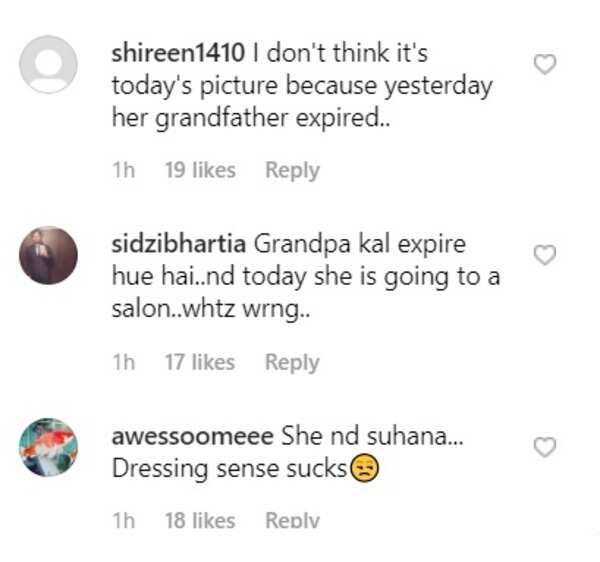
Task: Like sidzibhartia's comment with heart icon
Action: pos(545,255)
